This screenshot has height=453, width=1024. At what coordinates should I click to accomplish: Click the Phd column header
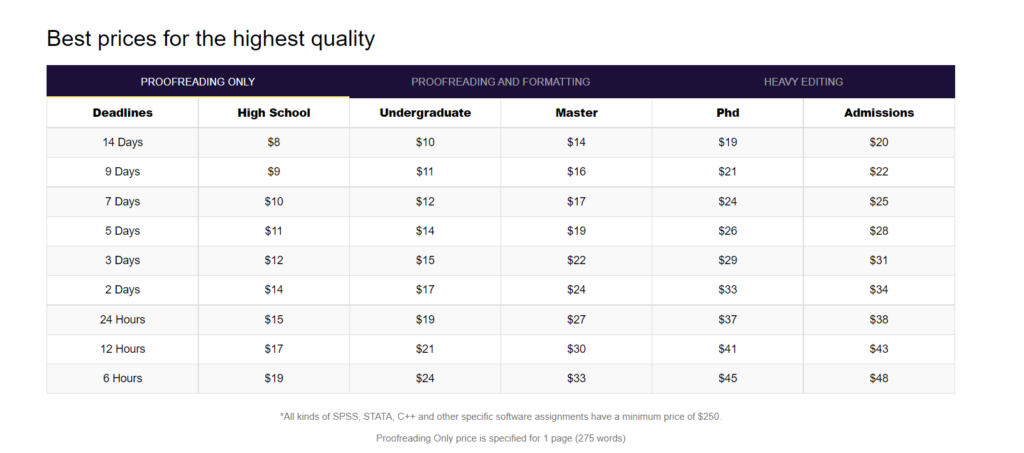(x=728, y=113)
